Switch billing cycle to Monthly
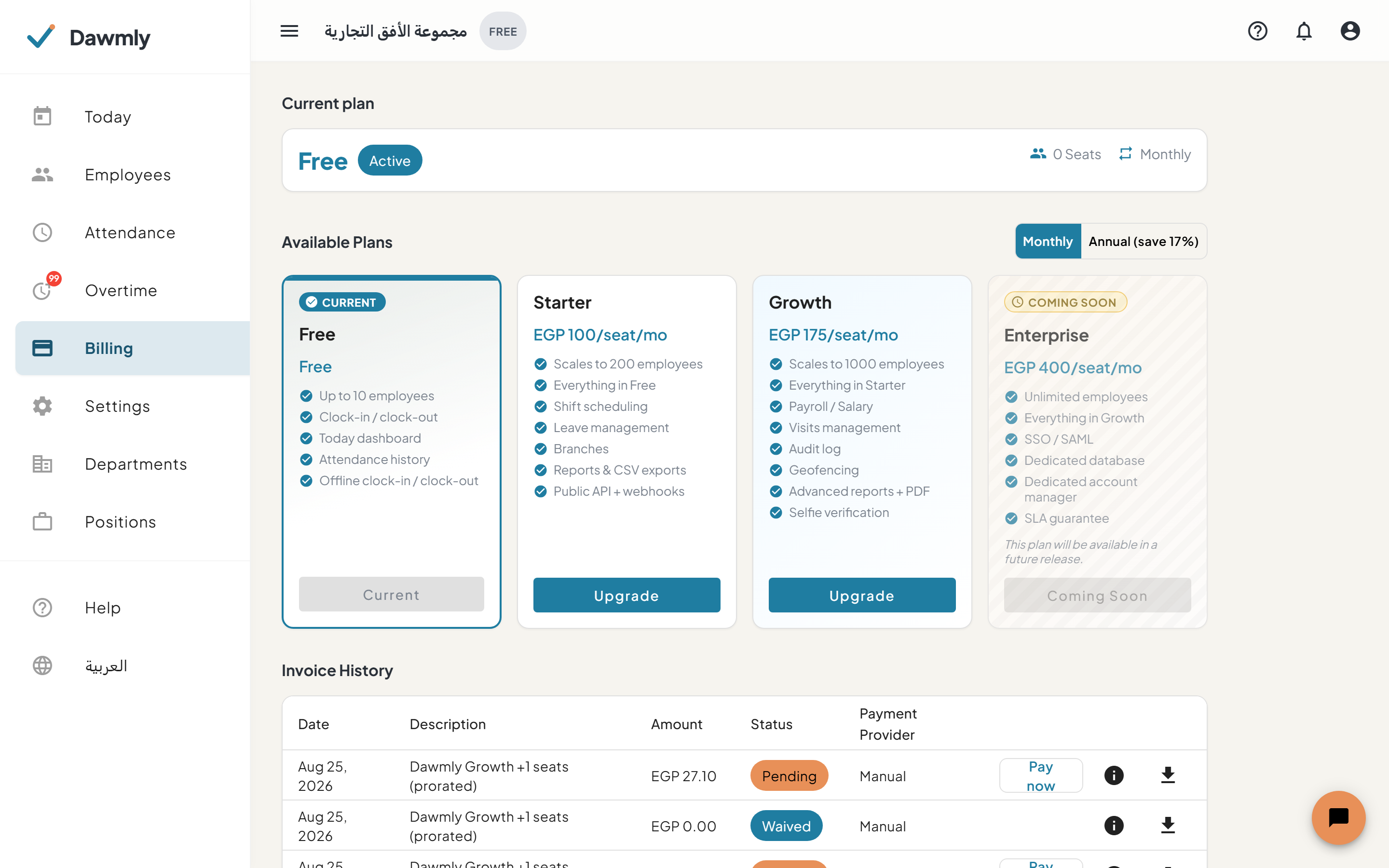The width and height of the screenshot is (1389, 868). click(1048, 241)
